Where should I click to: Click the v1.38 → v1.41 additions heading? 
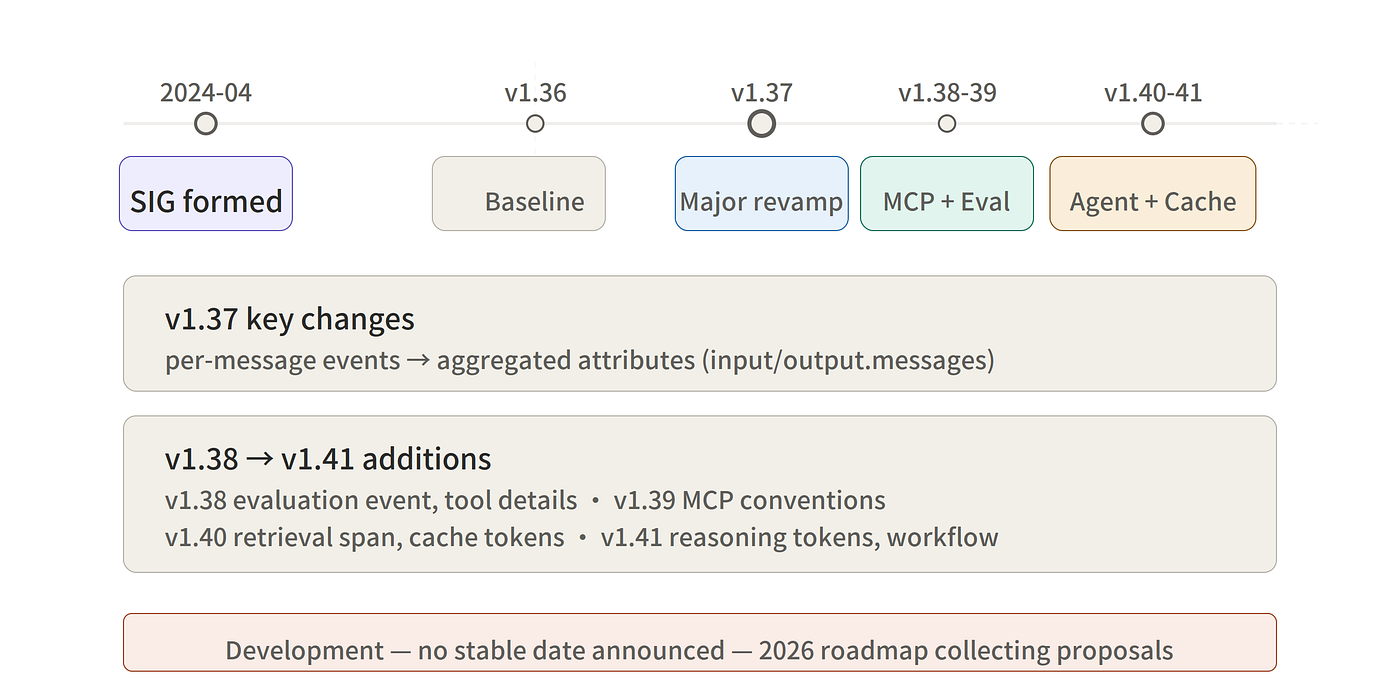[x=328, y=460]
